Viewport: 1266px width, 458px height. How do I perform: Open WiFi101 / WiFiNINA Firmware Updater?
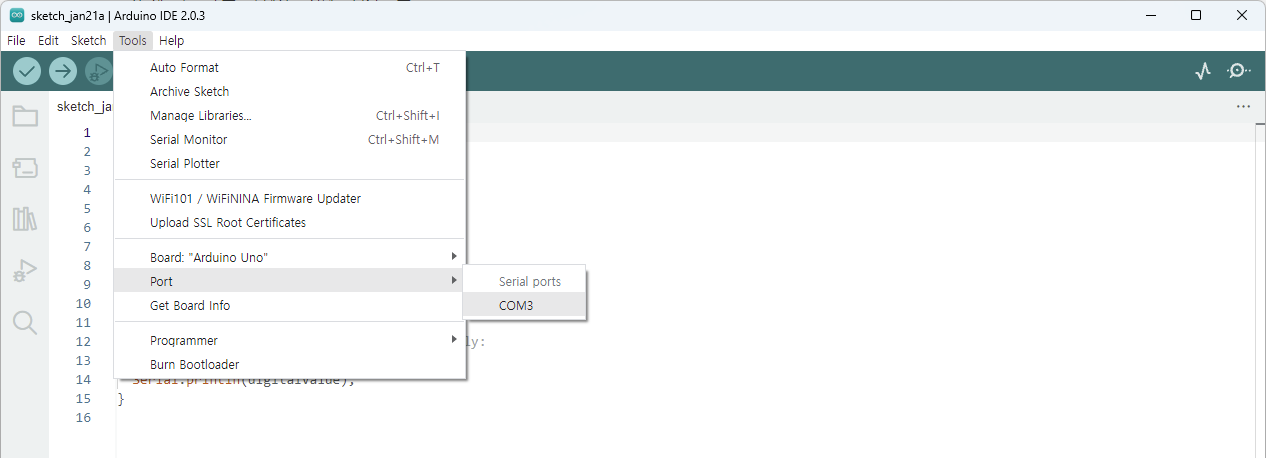(290, 199)
